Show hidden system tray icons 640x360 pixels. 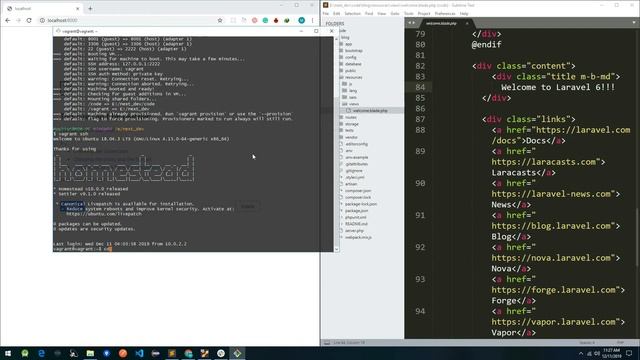pyautogui.click(x=581, y=353)
